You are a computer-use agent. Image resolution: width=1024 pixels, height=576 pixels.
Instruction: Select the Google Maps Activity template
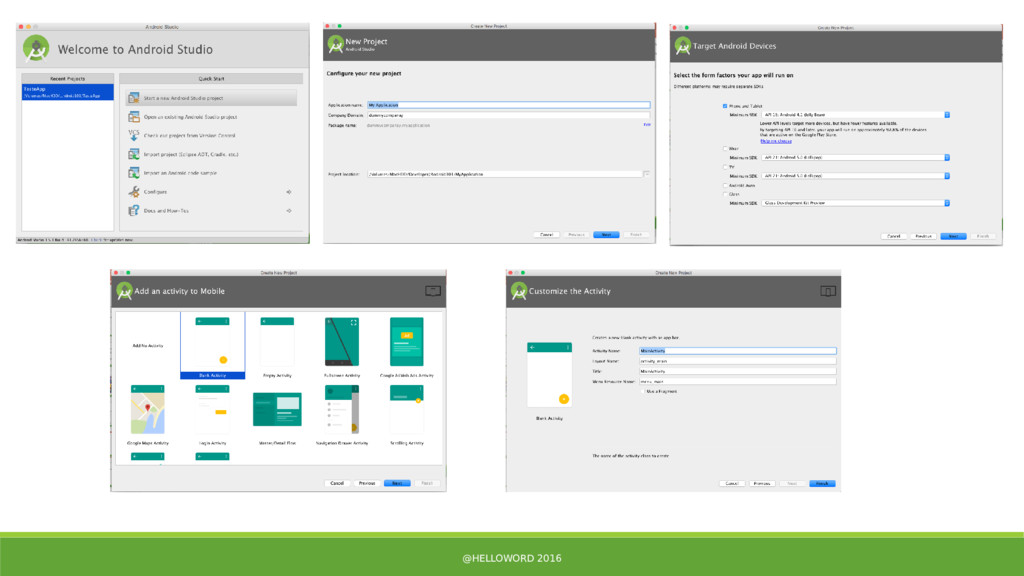[148, 415]
